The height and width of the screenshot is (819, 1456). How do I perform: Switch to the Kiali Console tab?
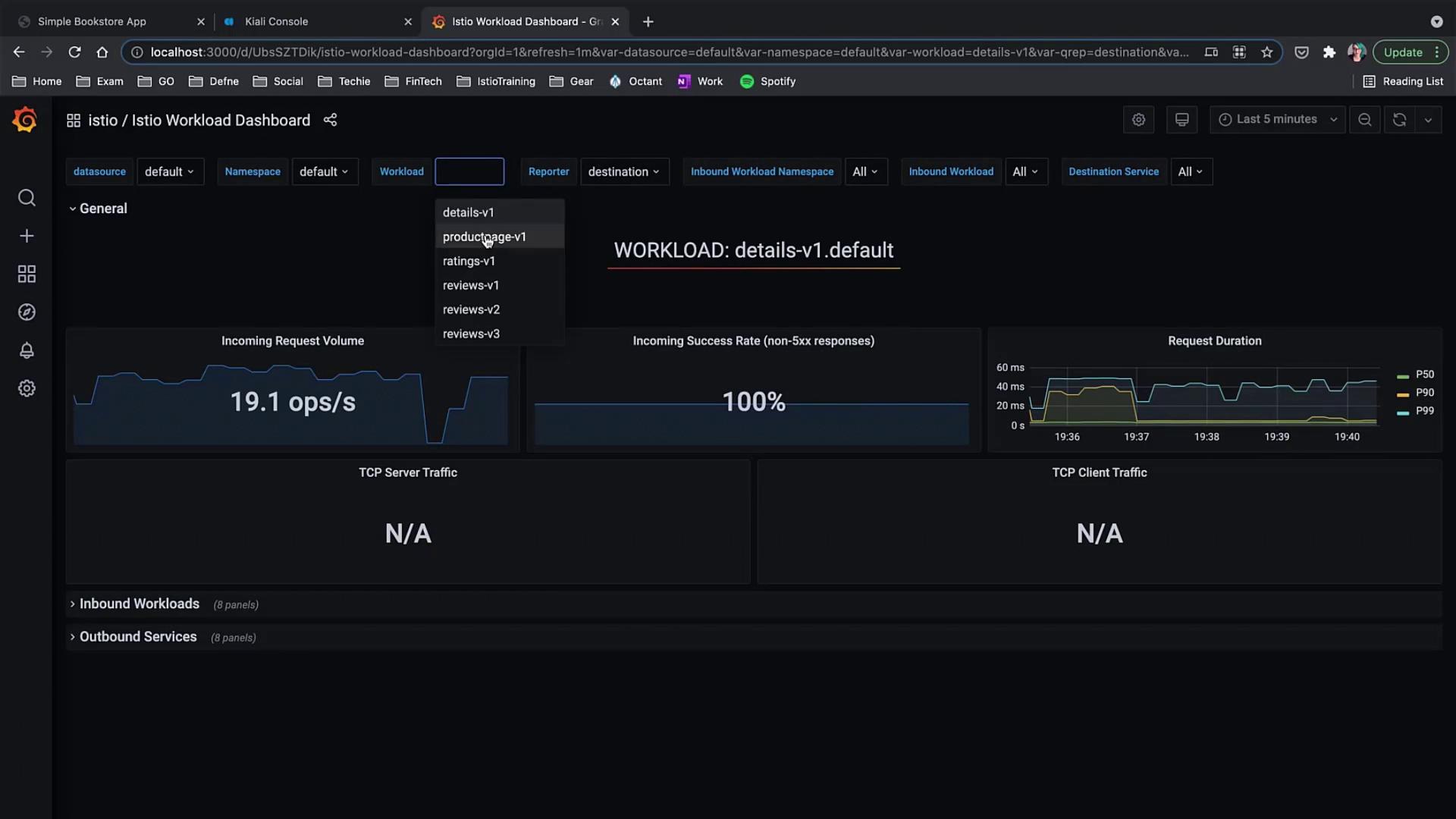276,21
